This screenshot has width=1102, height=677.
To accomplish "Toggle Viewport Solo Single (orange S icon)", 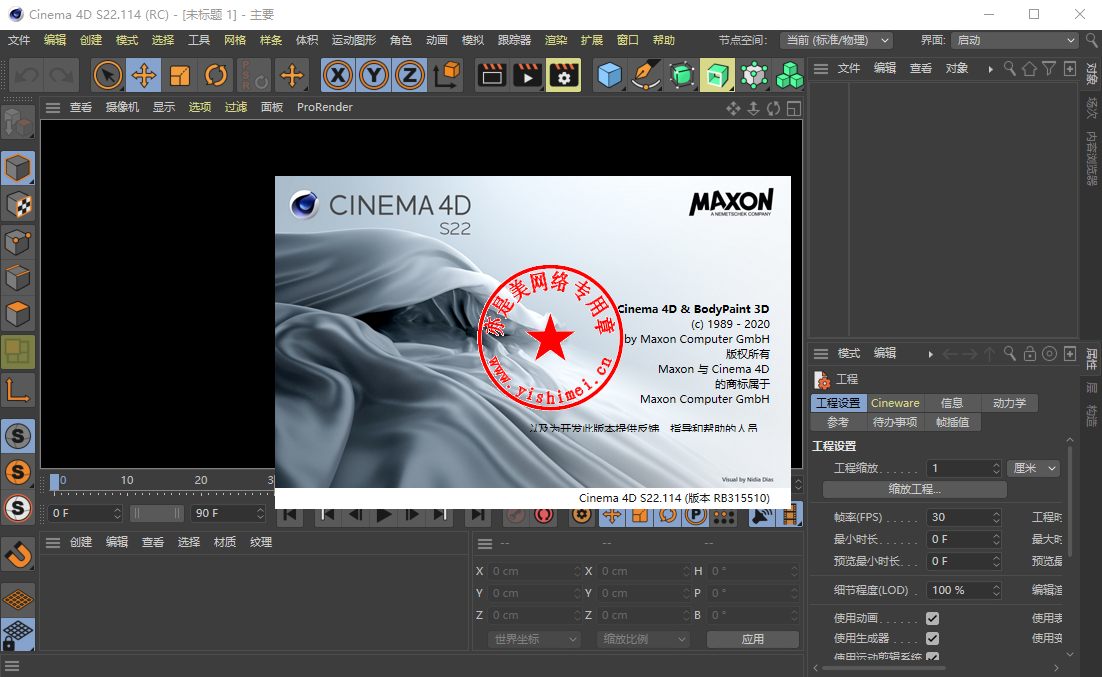I will [x=18, y=472].
